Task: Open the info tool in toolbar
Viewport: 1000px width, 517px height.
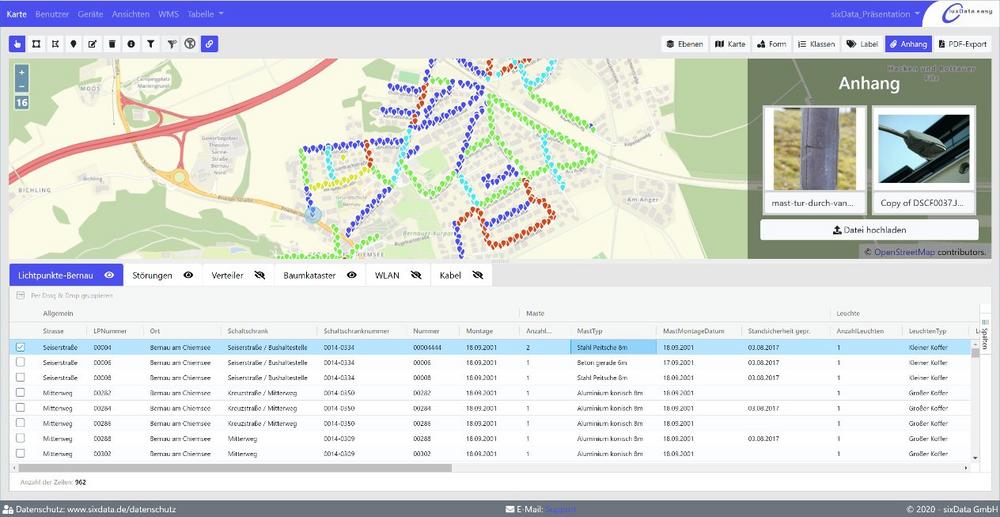Action: pyautogui.click(x=131, y=44)
